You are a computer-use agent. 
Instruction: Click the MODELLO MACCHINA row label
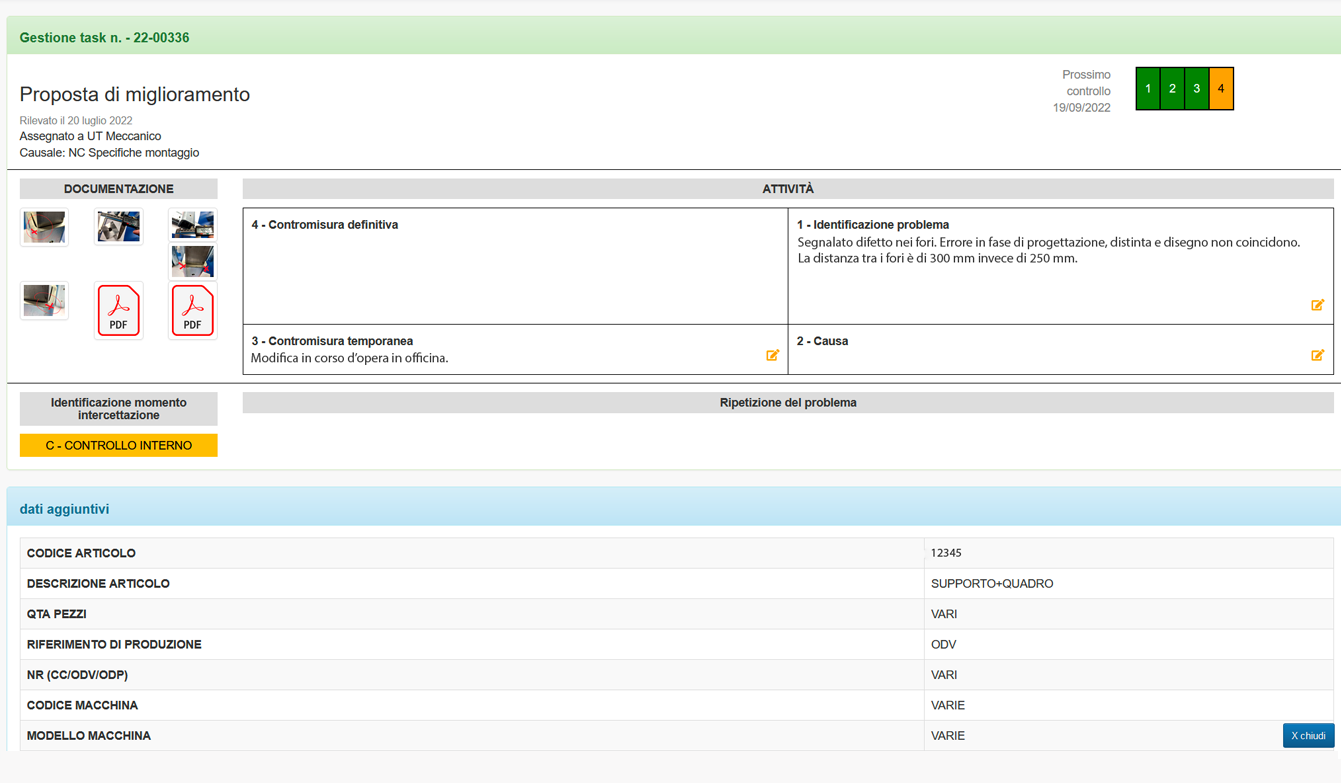click(x=89, y=736)
